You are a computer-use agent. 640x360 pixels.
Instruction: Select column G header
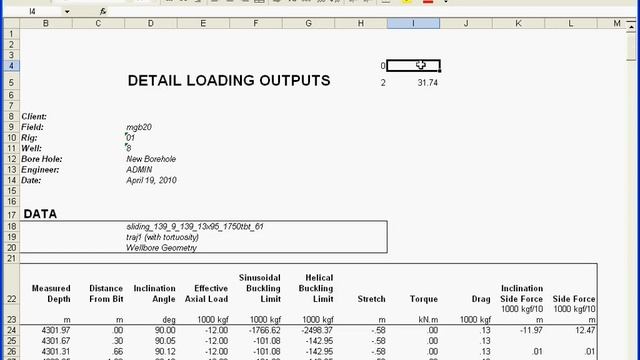308,24
